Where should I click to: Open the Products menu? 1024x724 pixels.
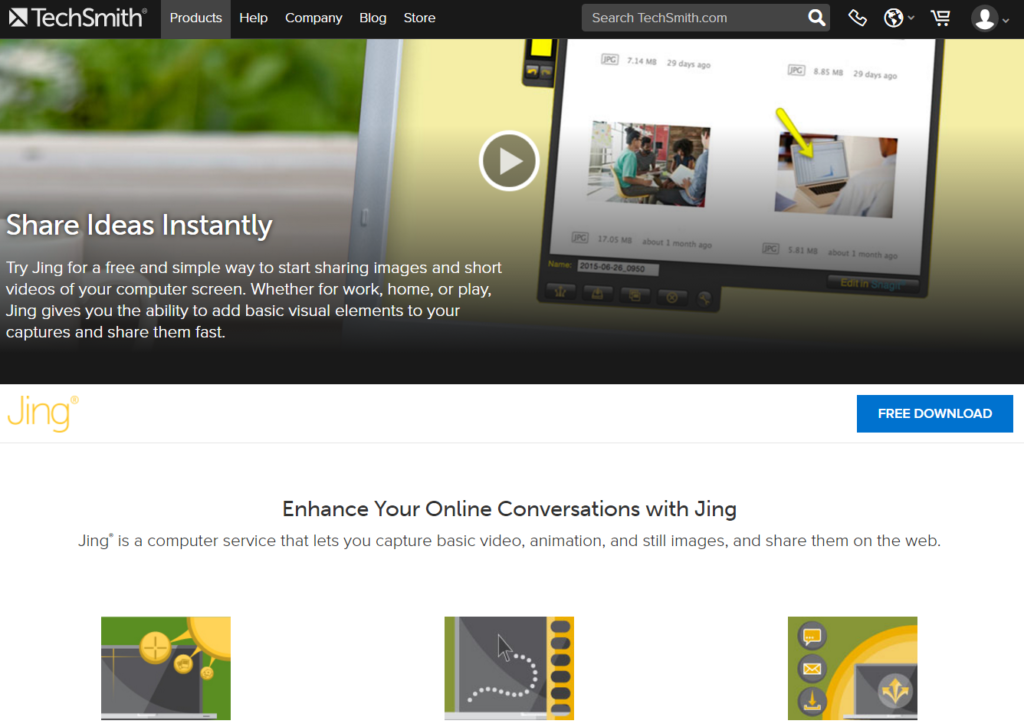pyautogui.click(x=196, y=18)
